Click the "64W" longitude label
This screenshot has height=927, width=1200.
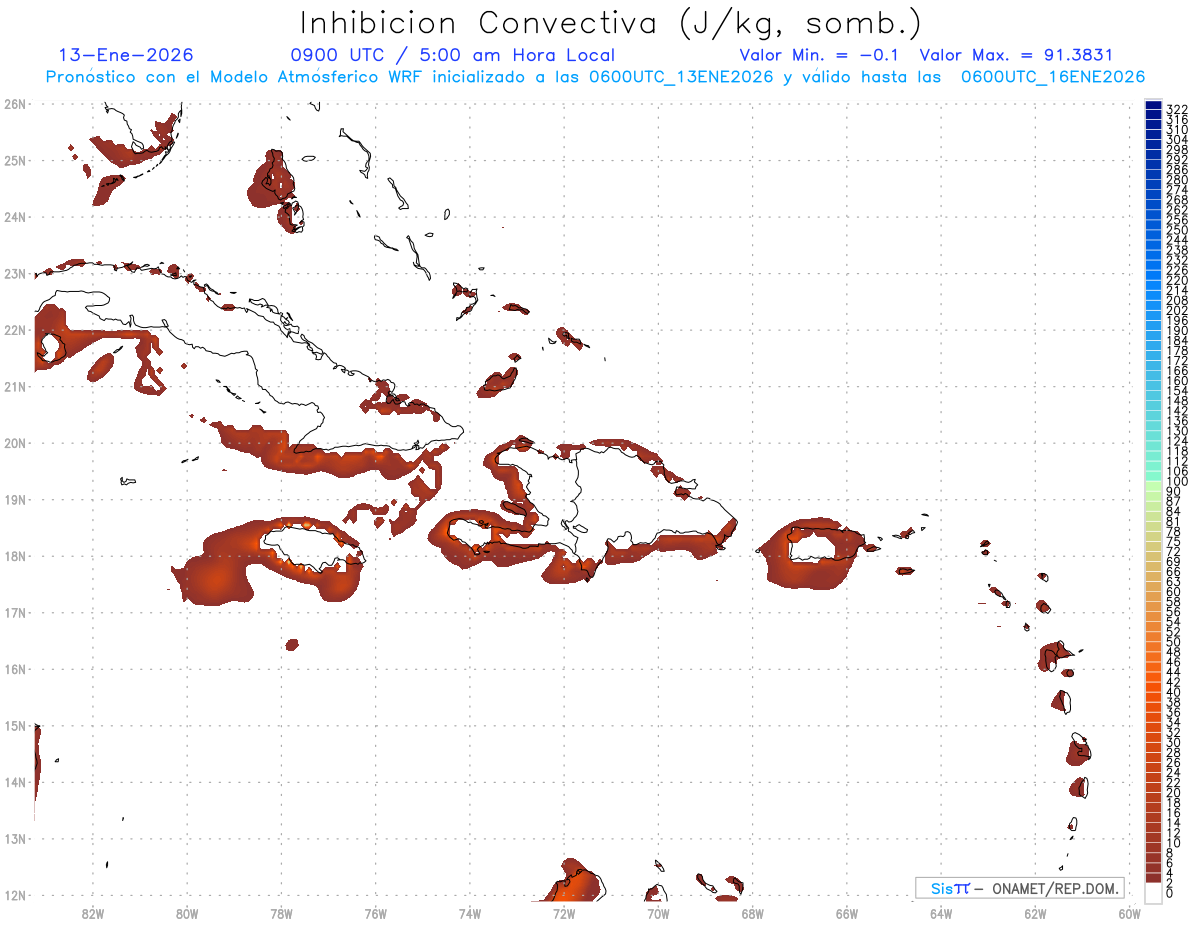(x=941, y=913)
